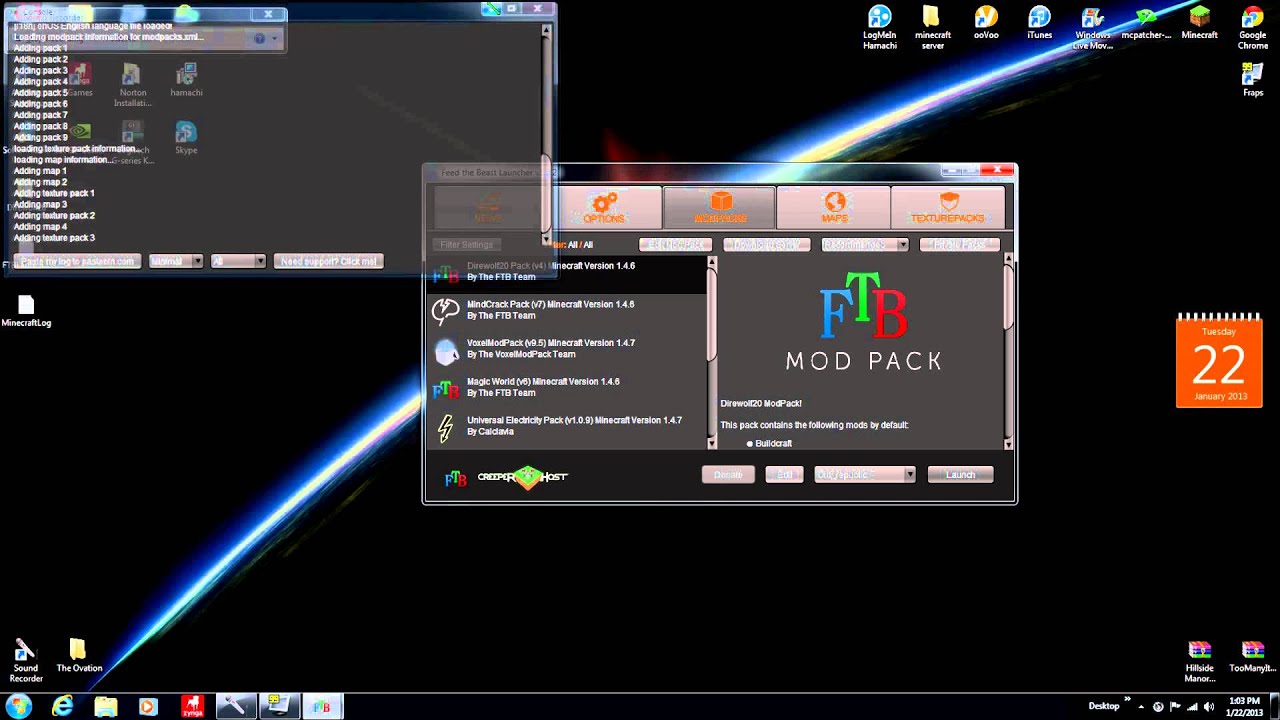Open the ooVoo desktop icon
The width and height of the screenshot is (1280, 720).
coord(986,24)
